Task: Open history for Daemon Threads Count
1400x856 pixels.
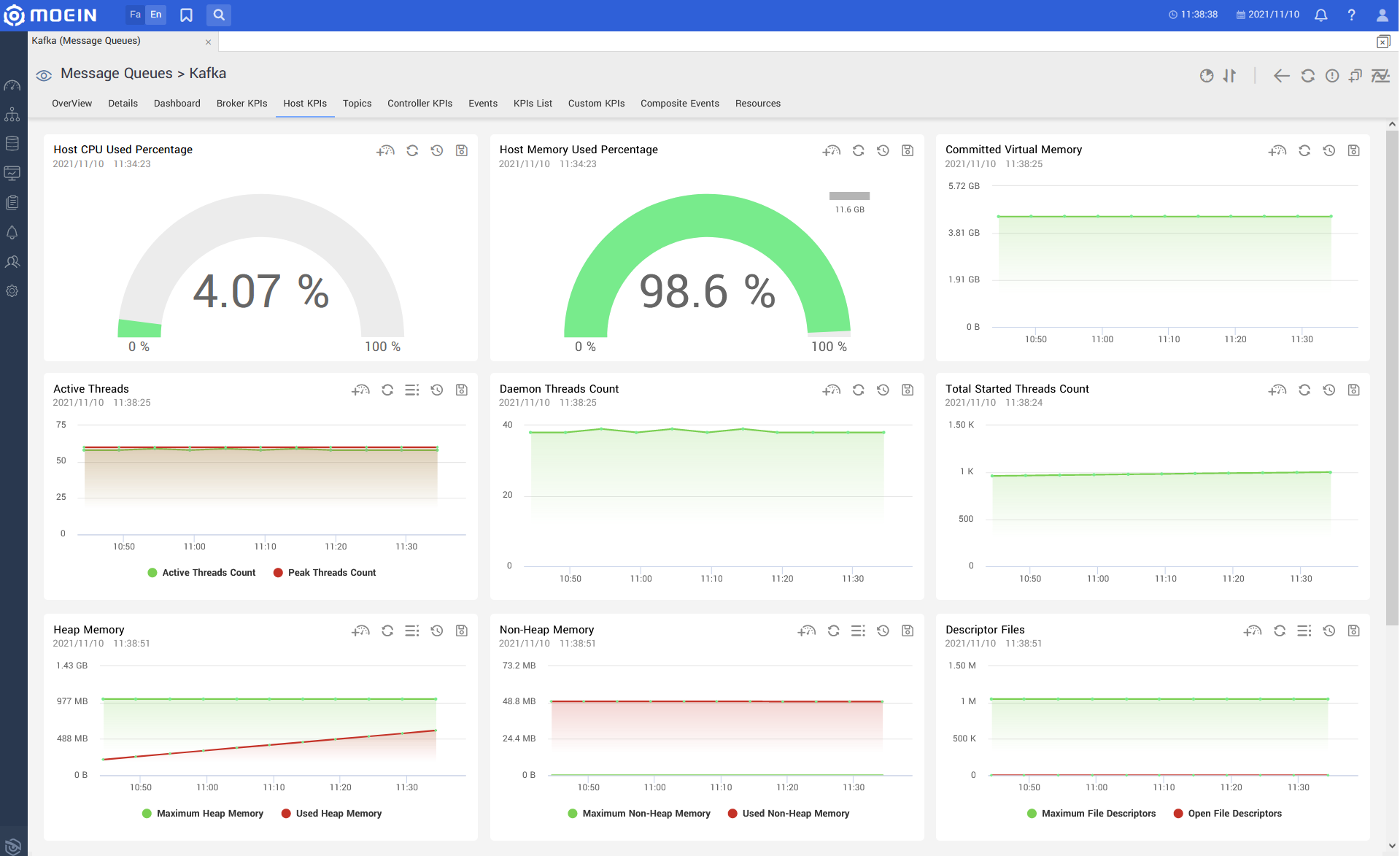Action: coord(883,390)
